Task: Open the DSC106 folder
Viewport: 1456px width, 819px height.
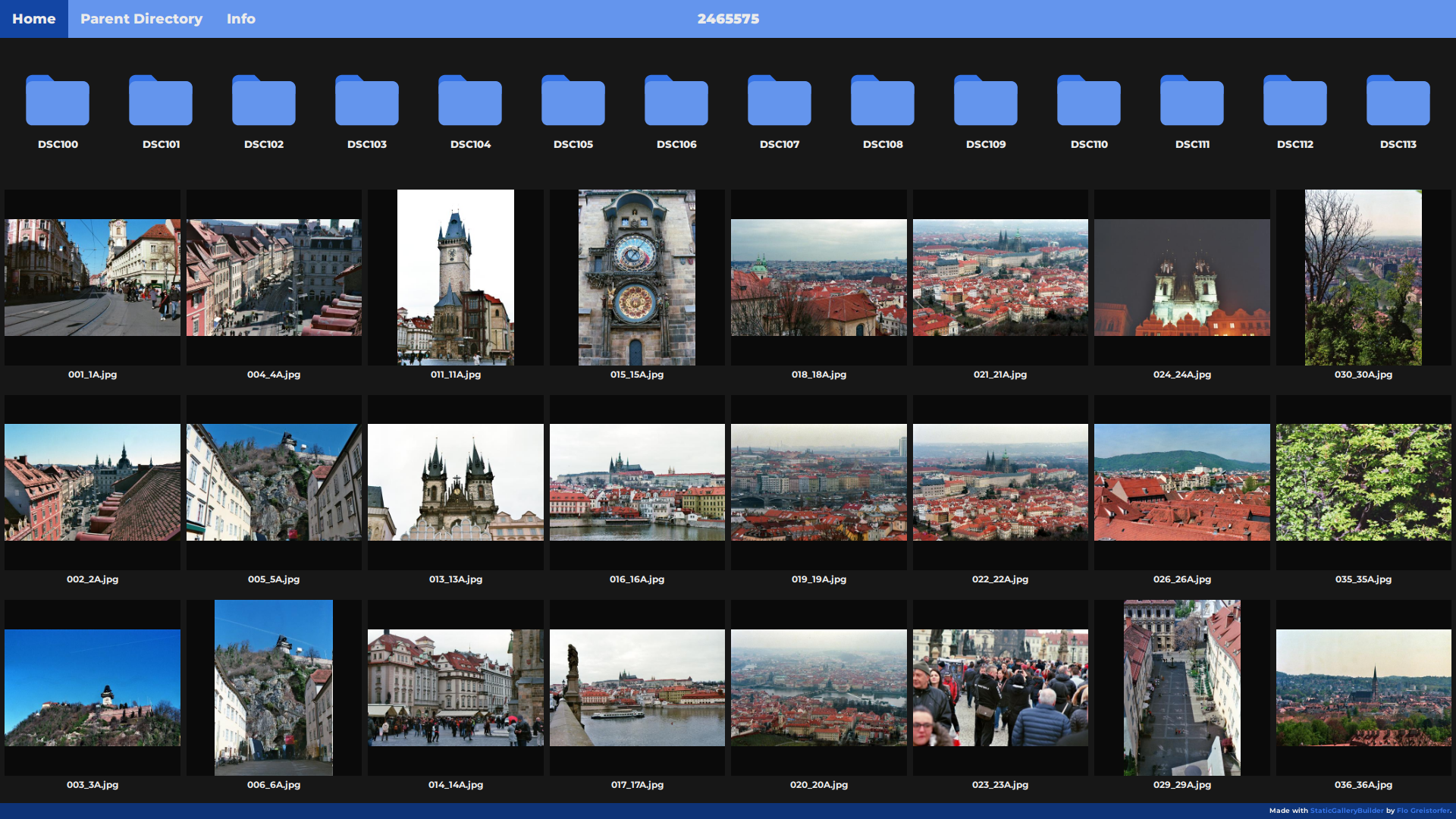Action: pyautogui.click(x=676, y=100)
